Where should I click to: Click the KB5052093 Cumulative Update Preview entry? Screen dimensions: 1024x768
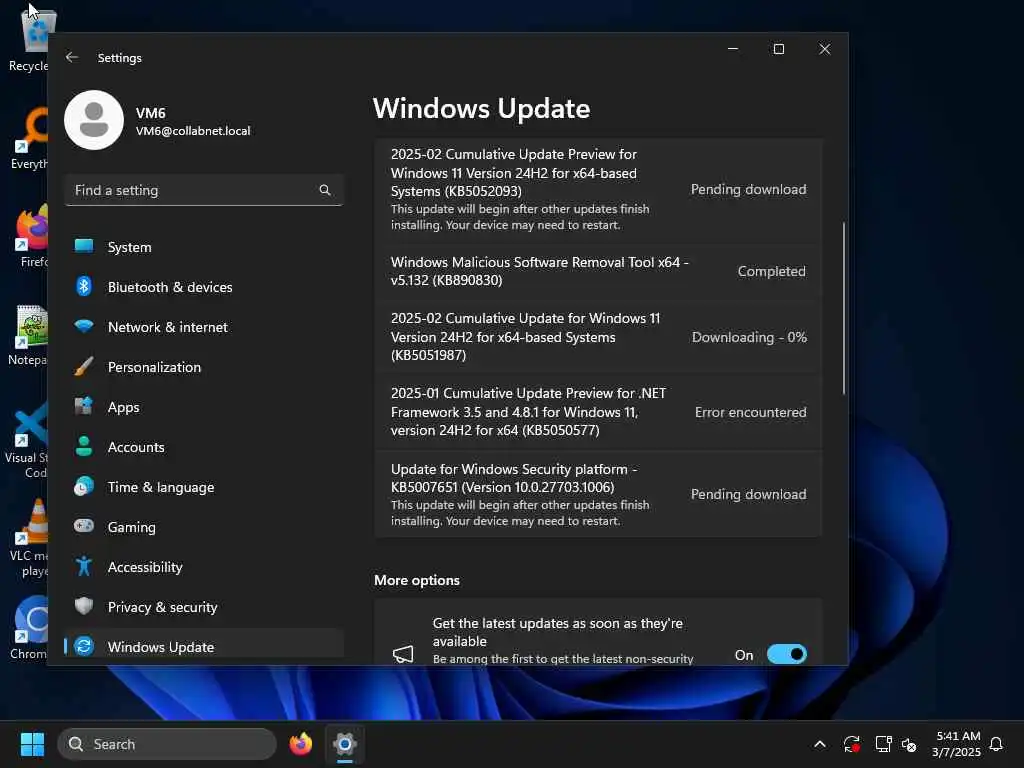[598, 189]
